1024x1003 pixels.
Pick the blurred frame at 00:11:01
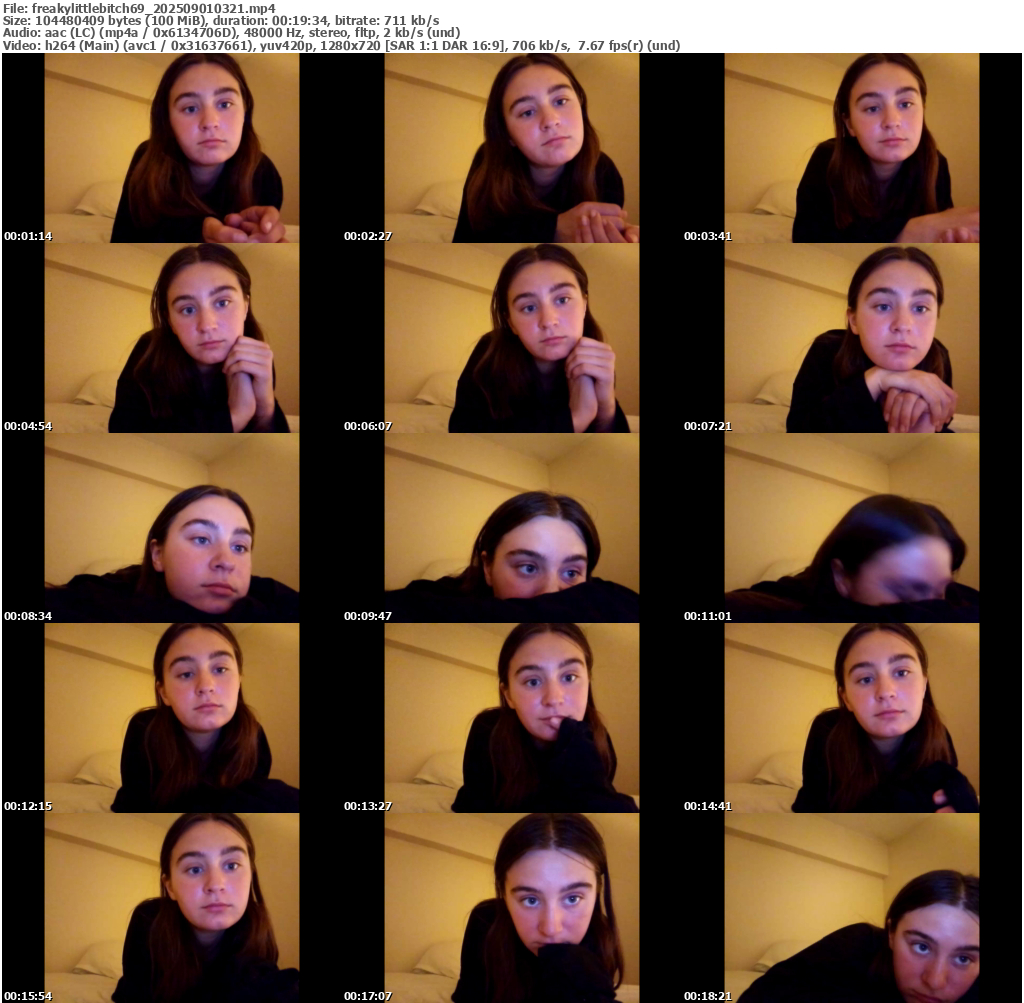pyautogui.click(x=852, y=528)
